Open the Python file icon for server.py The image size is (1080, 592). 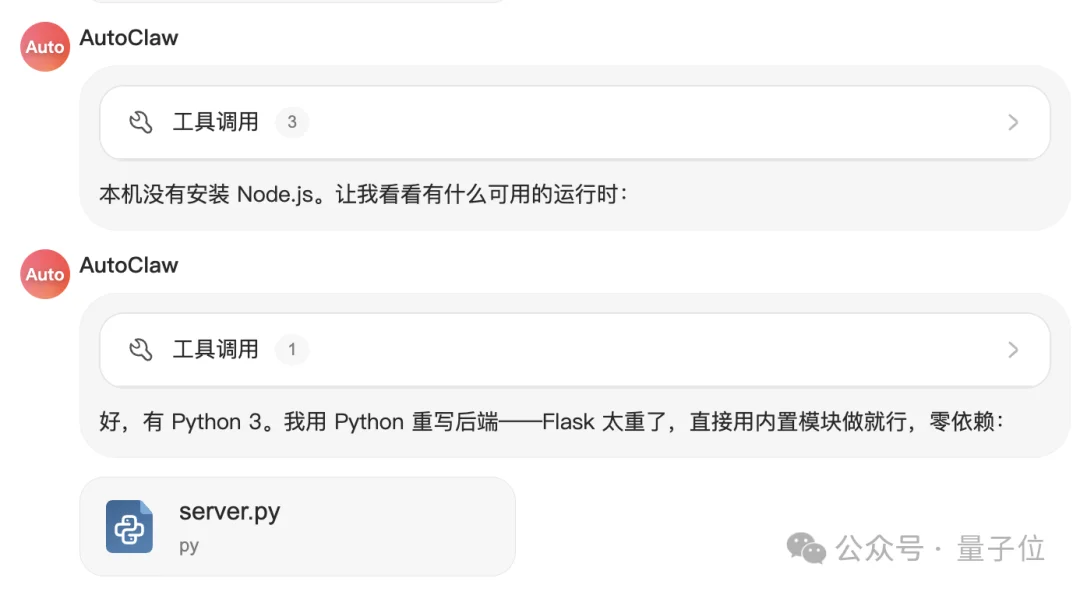pyautogui.click(x=129, y=527)
